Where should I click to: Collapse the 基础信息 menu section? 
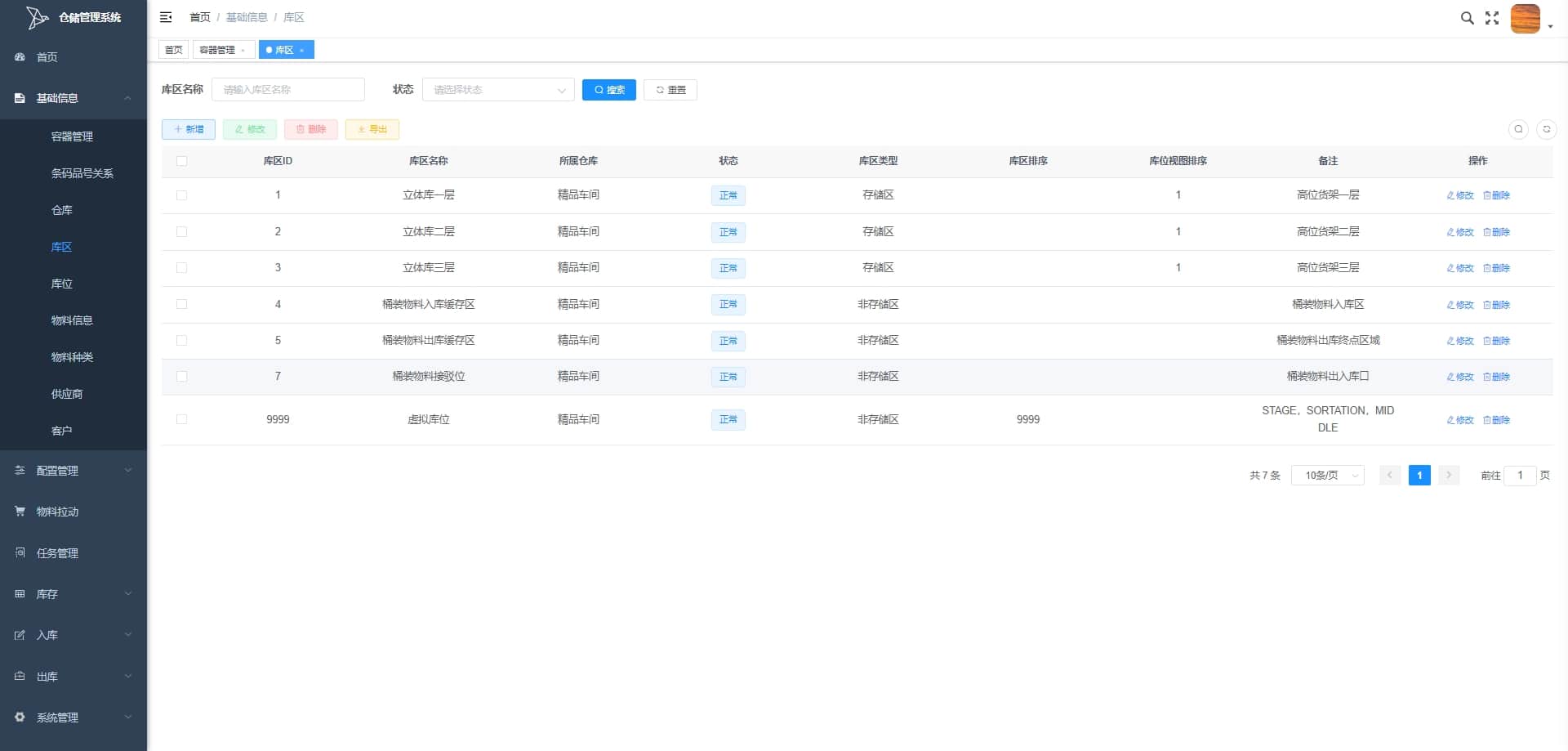point(127,98)
